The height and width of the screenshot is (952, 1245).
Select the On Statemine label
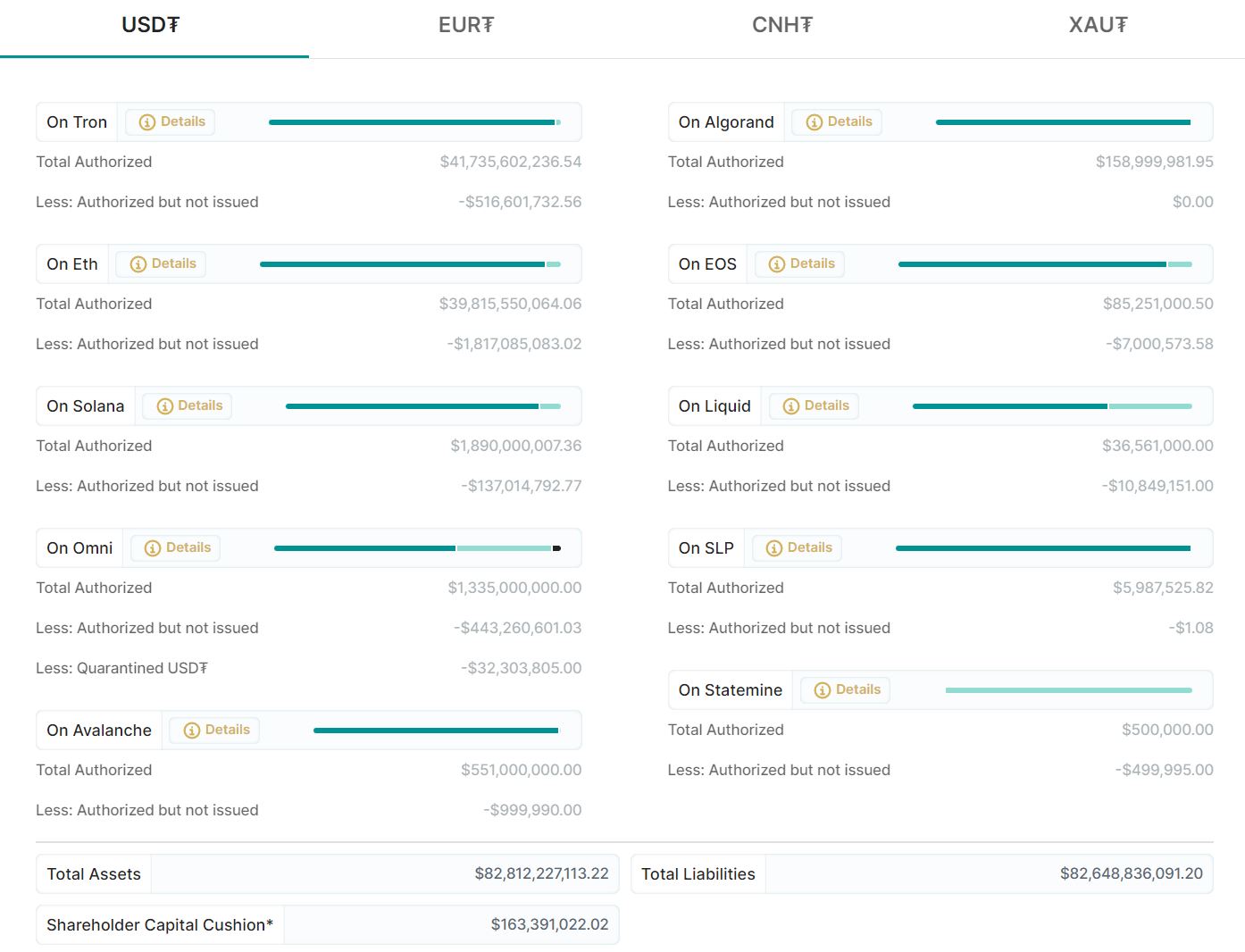[x=730, y=690]
